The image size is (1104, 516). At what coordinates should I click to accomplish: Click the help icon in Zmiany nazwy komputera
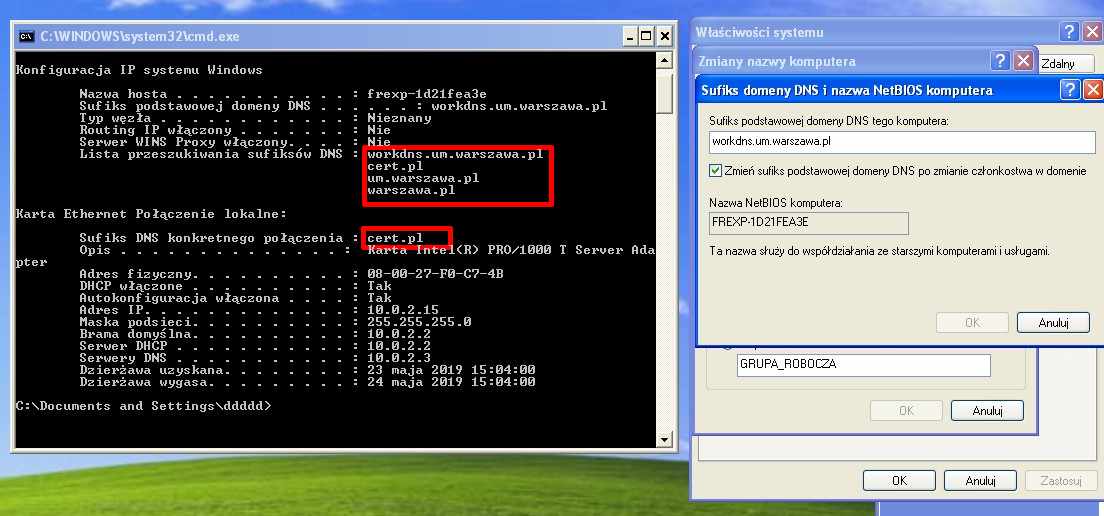(x=1000, y=61)
